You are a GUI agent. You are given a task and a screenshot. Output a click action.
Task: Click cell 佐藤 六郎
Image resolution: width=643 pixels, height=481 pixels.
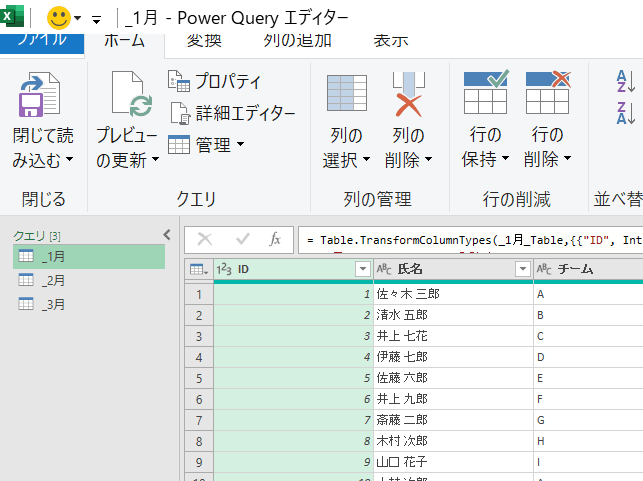[x=453, y=378]
